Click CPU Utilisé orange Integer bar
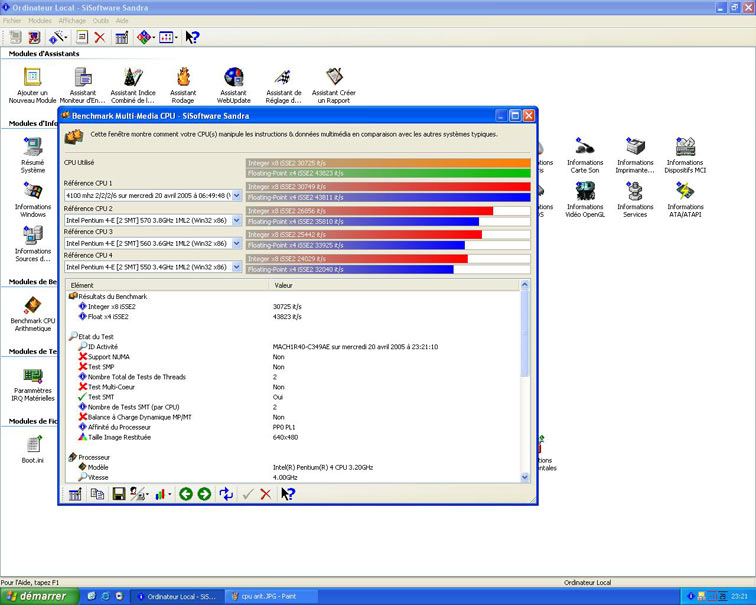 pyautogui.click(x=388, y=163)
